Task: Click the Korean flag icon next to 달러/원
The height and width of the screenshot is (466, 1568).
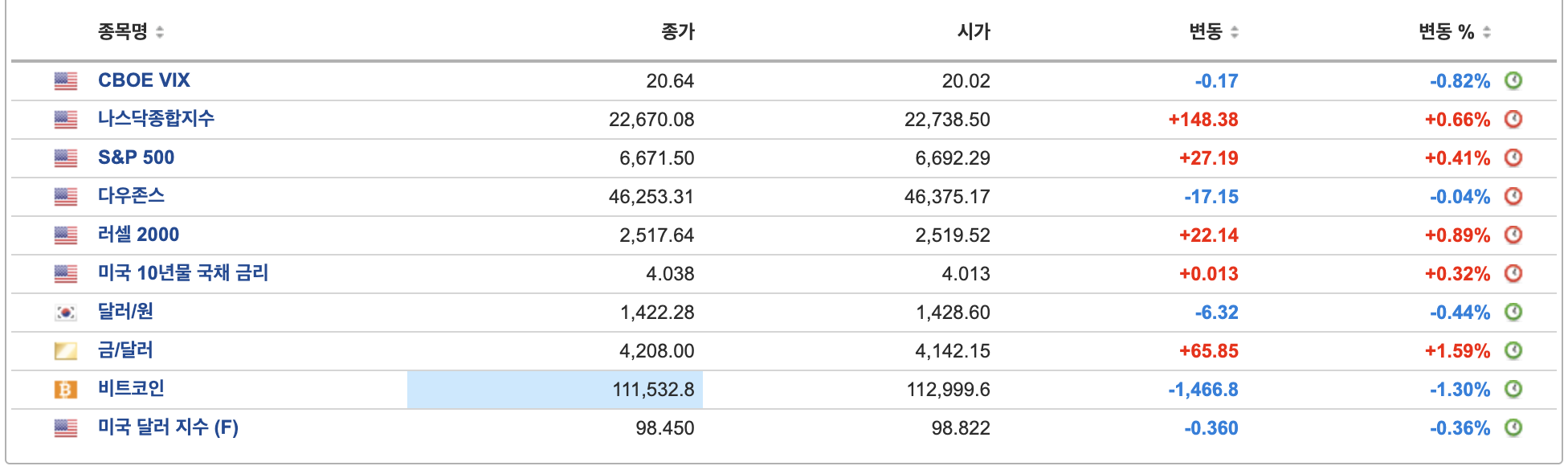Action: (x=66, y=313)
